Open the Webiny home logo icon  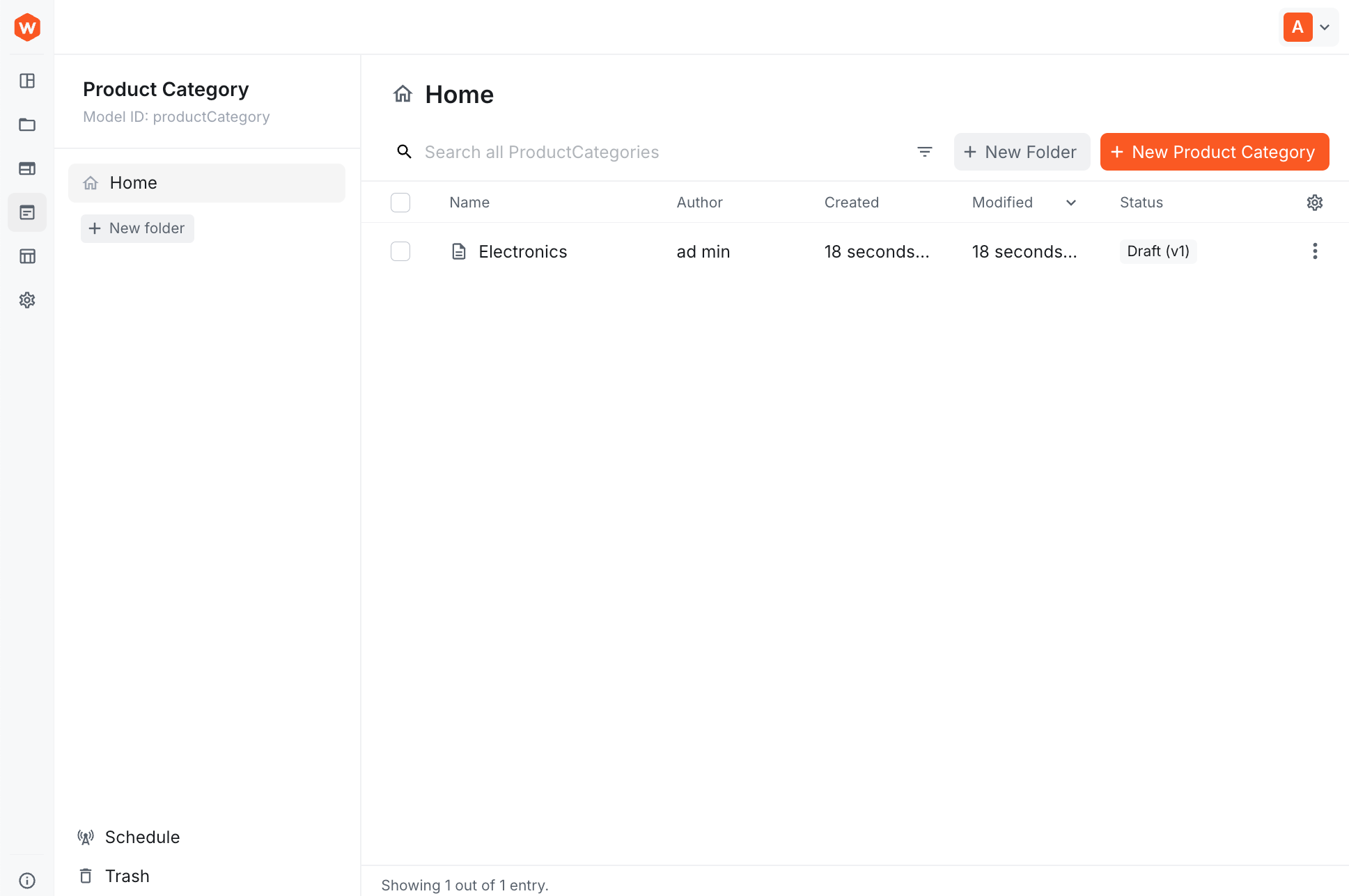click(26, 27)
